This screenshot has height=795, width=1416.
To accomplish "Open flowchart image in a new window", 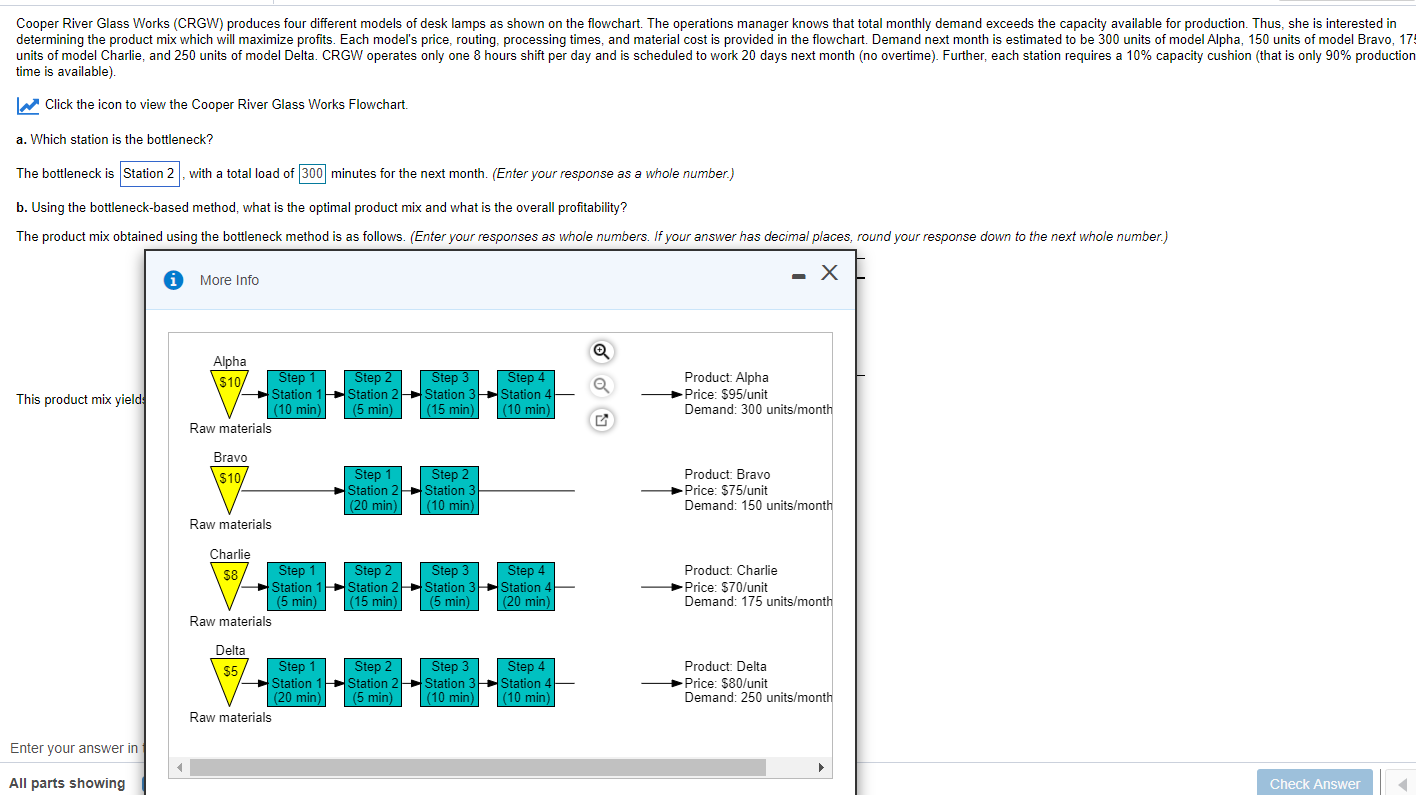I will pyautogui.click(x=600, y=421).
